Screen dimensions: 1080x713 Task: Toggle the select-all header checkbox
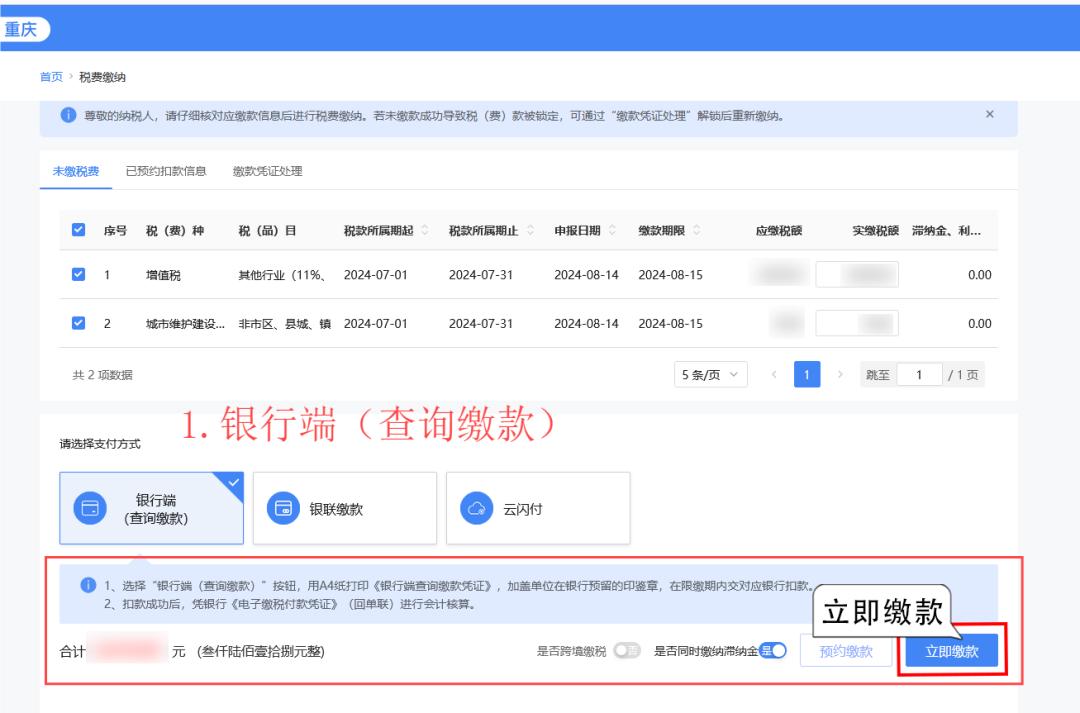[x=79, y=231]
